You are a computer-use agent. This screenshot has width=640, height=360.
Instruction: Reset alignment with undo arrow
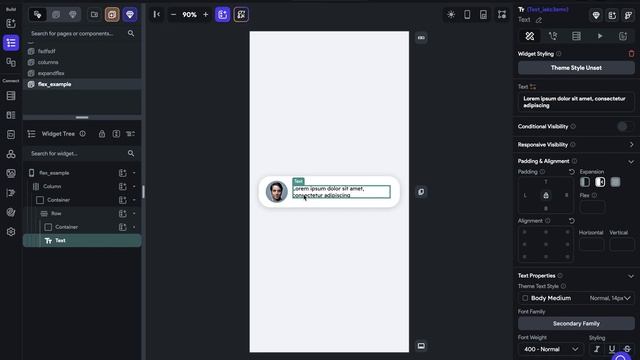(571, 221)
